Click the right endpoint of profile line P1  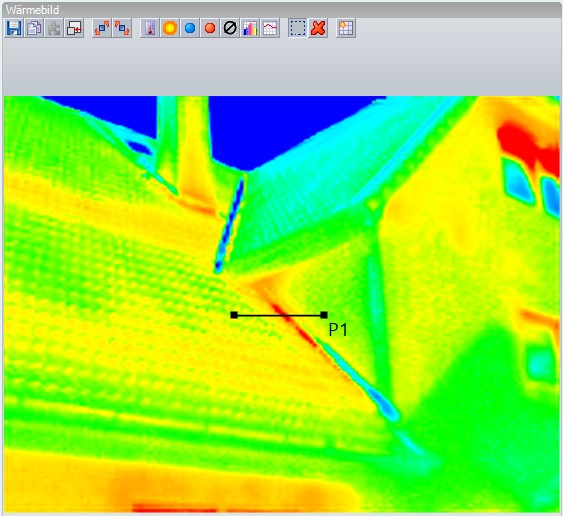pos(324,315)
